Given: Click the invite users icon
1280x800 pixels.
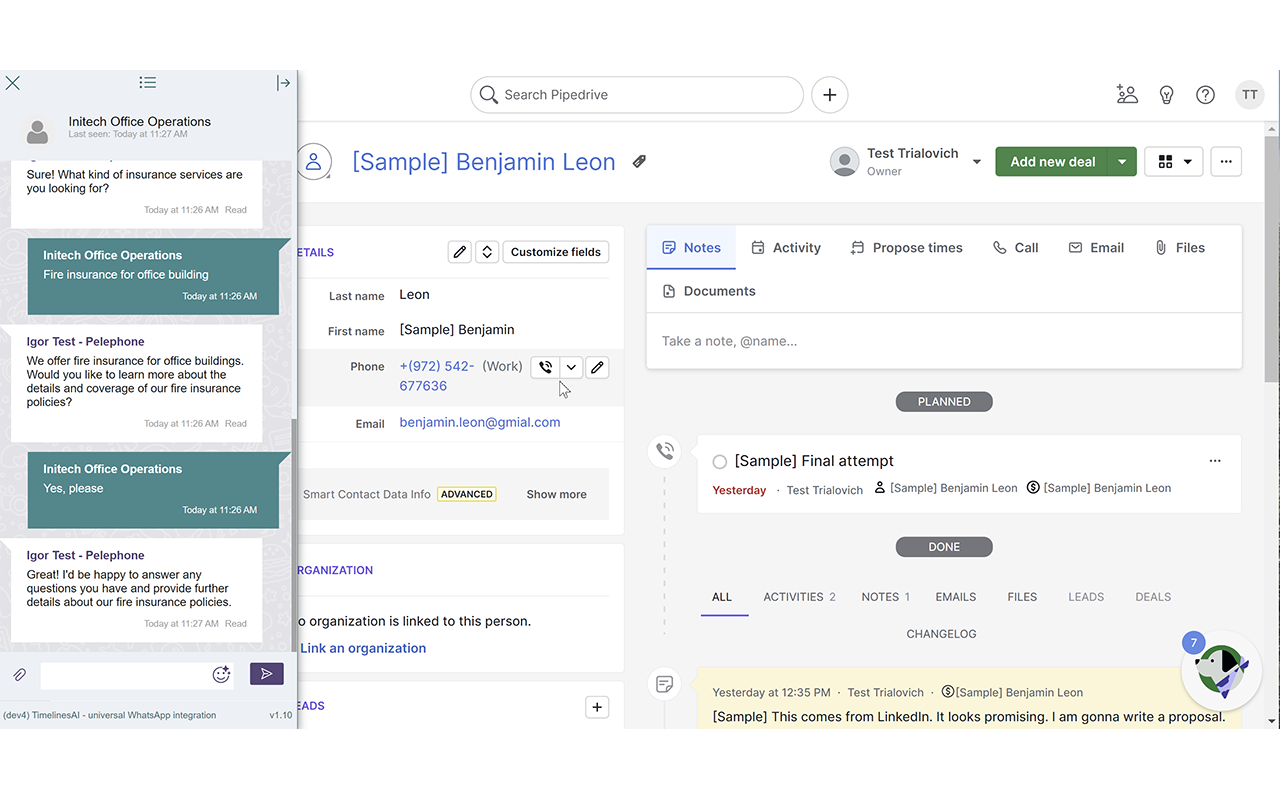Looking at the screenshot, I should pos(1127,94).
